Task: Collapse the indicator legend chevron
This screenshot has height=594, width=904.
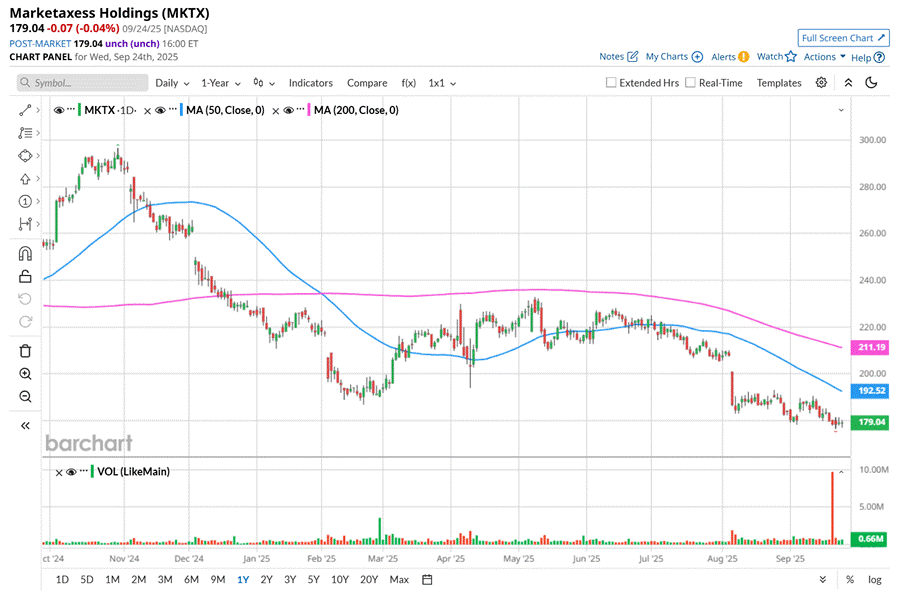Action: coord(841,110)
